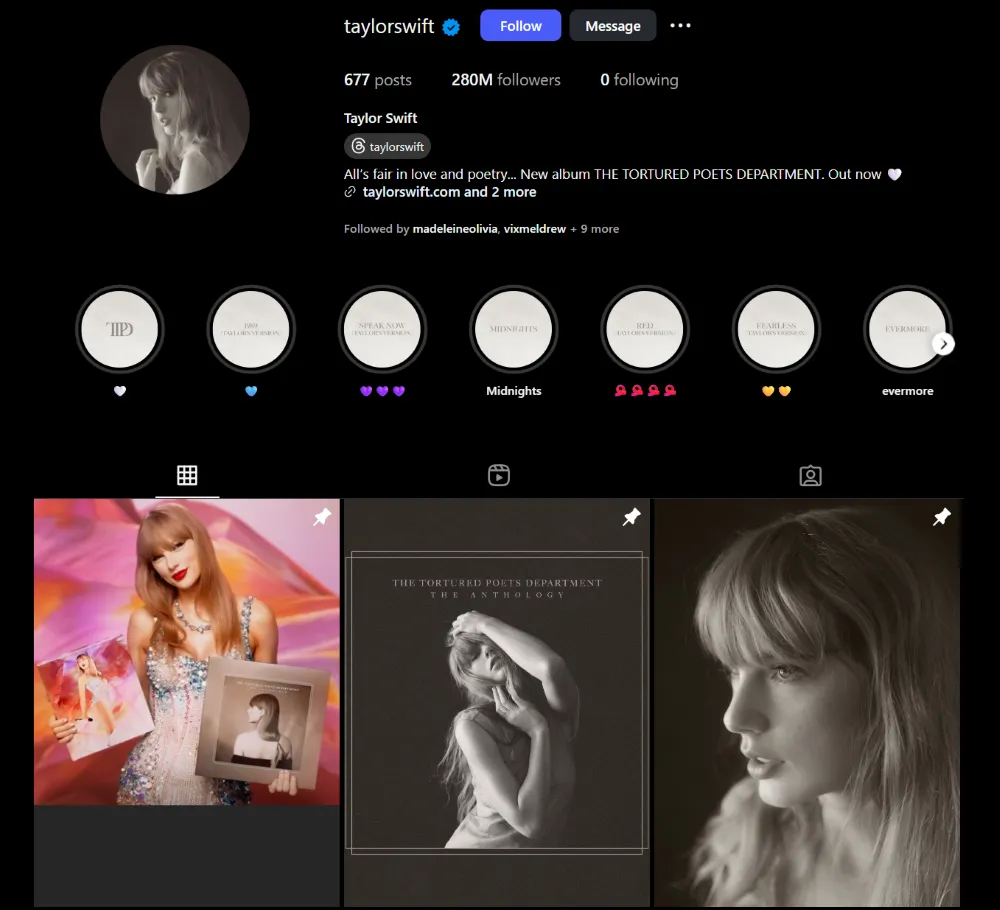The height and width of the screenshot is (910, 1000).
Task: Click the Threads icon in the taylorswift badge
Action: pyautogui.click(x=358, y=146)
